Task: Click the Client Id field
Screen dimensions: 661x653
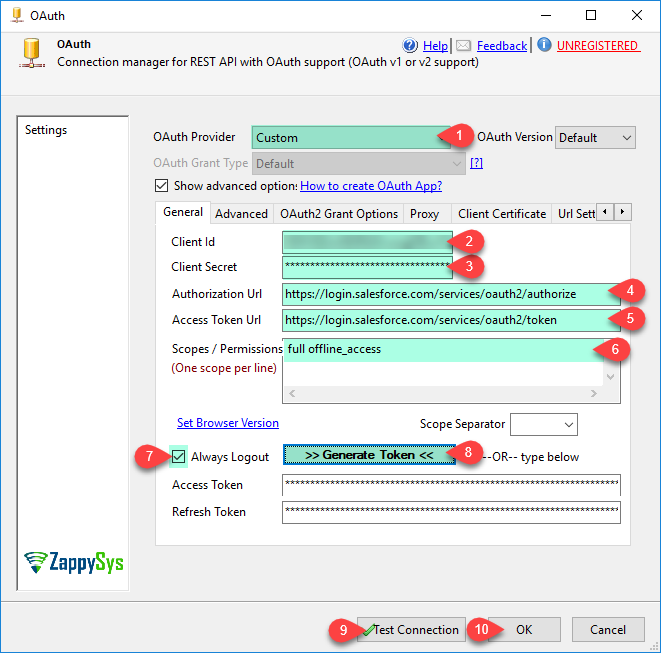Action: pos(367,242)
